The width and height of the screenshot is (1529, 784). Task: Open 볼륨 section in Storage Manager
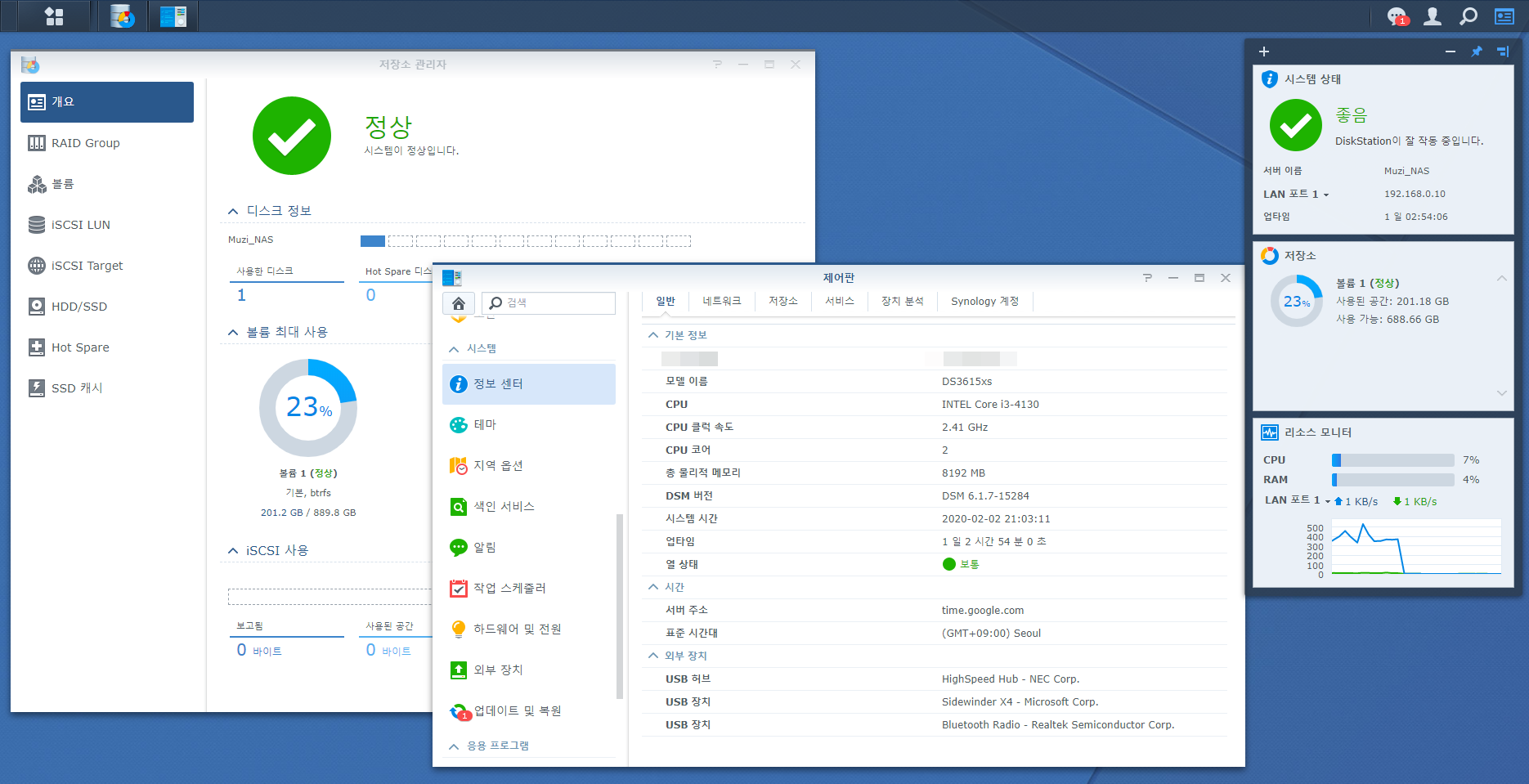(107, 184)
